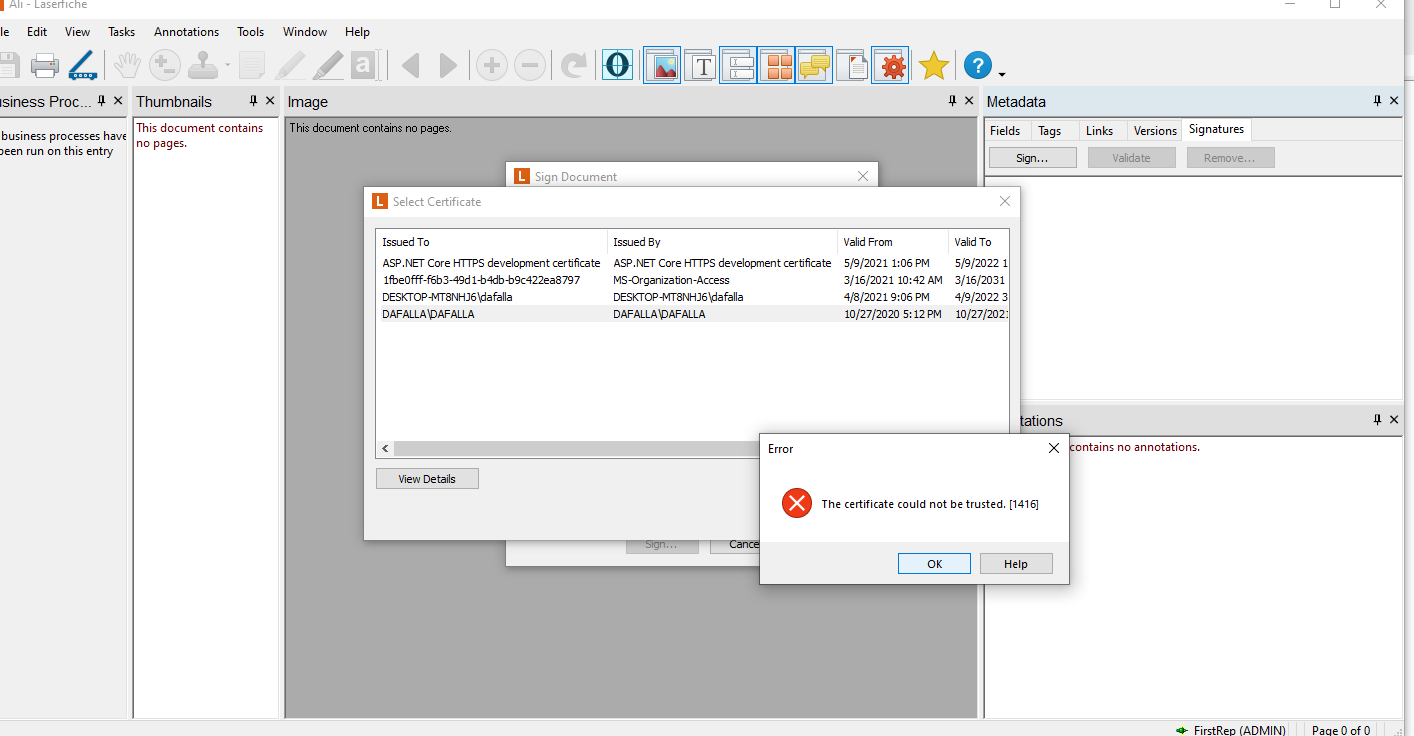Click the Print icon in the toolbar
The image size is (1414, 736).
tap(44, 66)
